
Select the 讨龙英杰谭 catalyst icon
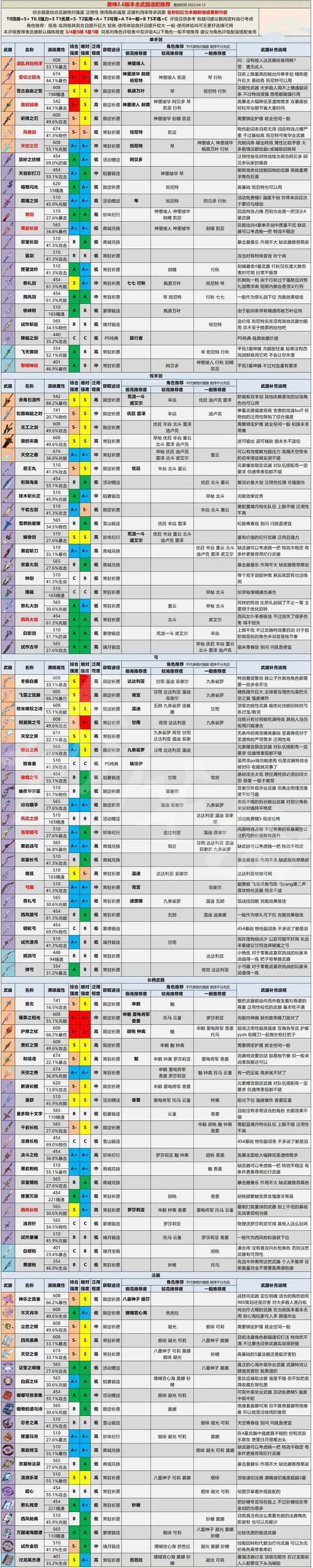(x=7, y=1561)
